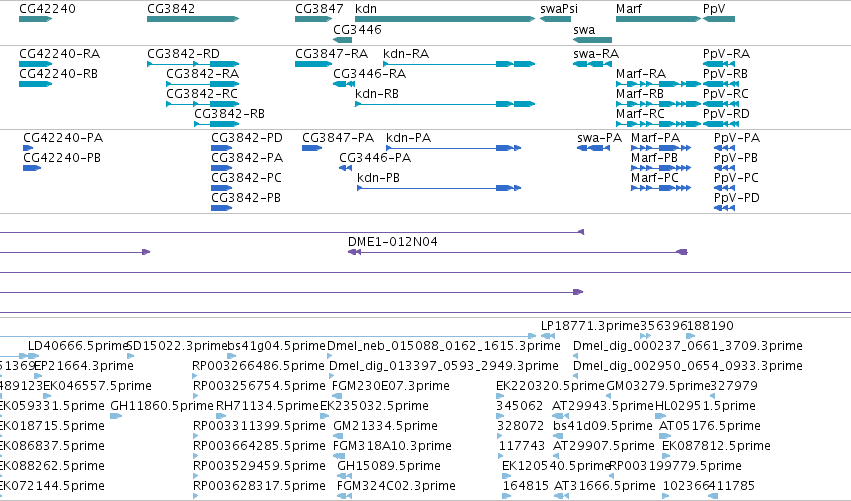Select the Marf gene bar
The width and height of the screenshot is (851, 501).
click(x=658, y=19)
